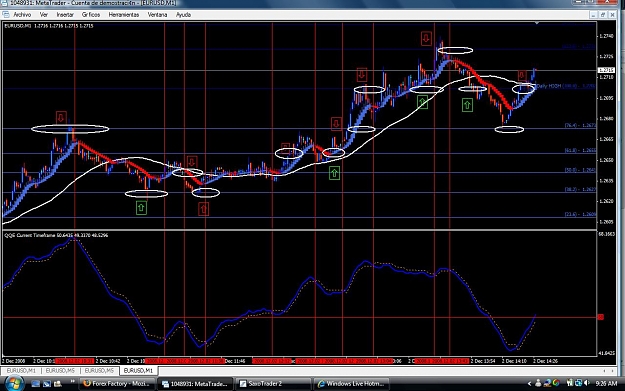The width and height of the screenshot is (625, 391).
Task: Show hidden tray icons with the chevron
Action: (529, 384)
